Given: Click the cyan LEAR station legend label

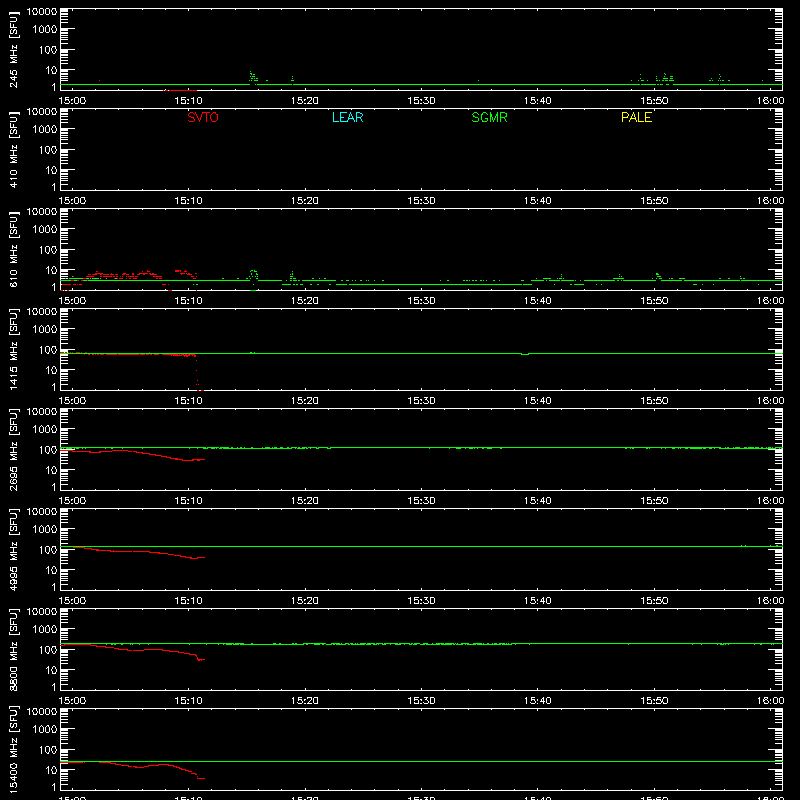Looking at the screenshot, I should (347, 117).
